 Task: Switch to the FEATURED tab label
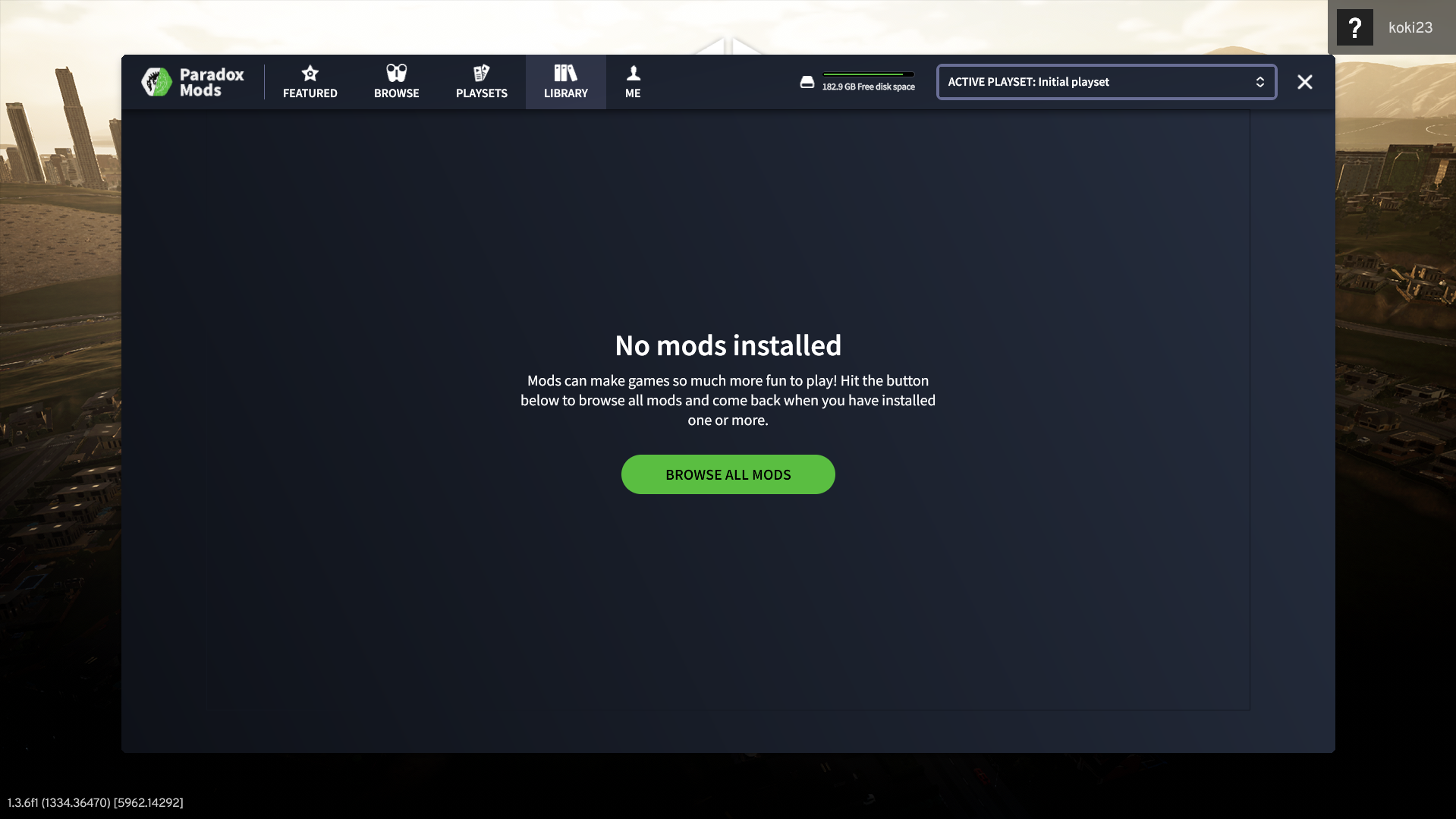[310, 93]
